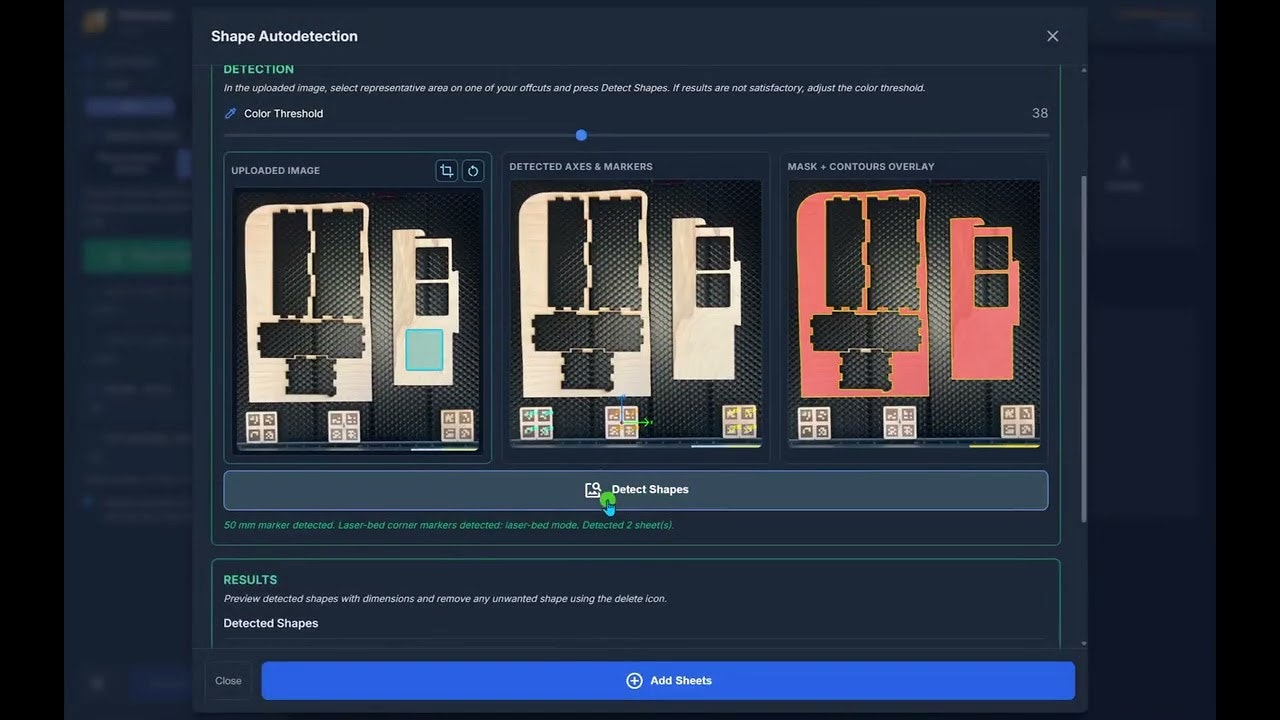The width and height of the screenshot is (1280, 720).
Task: Click the 'RESULTS' section title
Action: coord(250,580)
